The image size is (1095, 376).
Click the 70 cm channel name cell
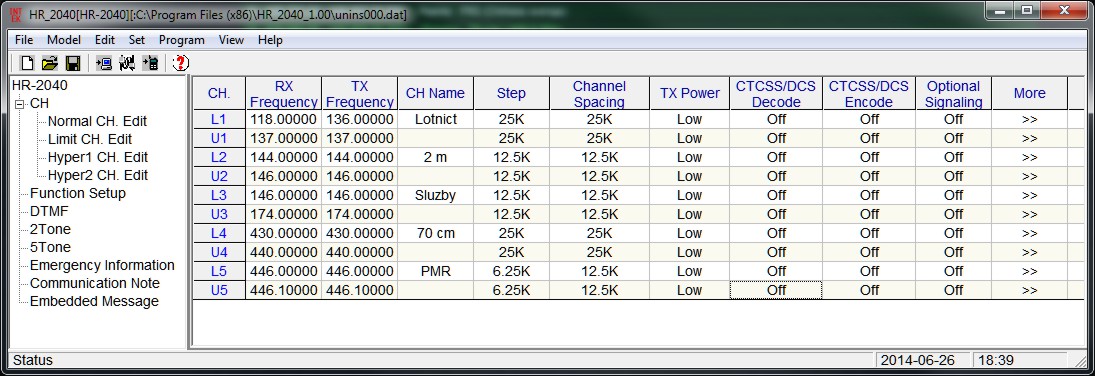(436, 233)
